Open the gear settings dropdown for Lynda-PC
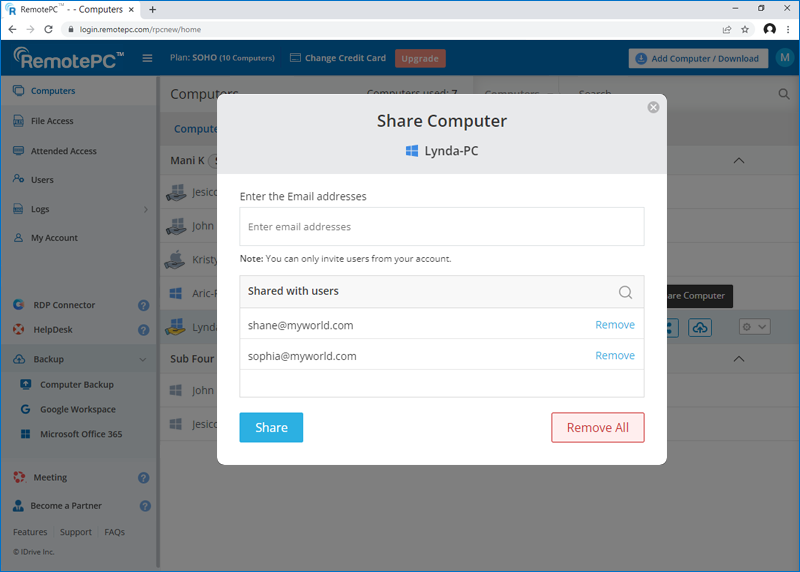This screenshot has width=800, height=572. coord(753,327)
